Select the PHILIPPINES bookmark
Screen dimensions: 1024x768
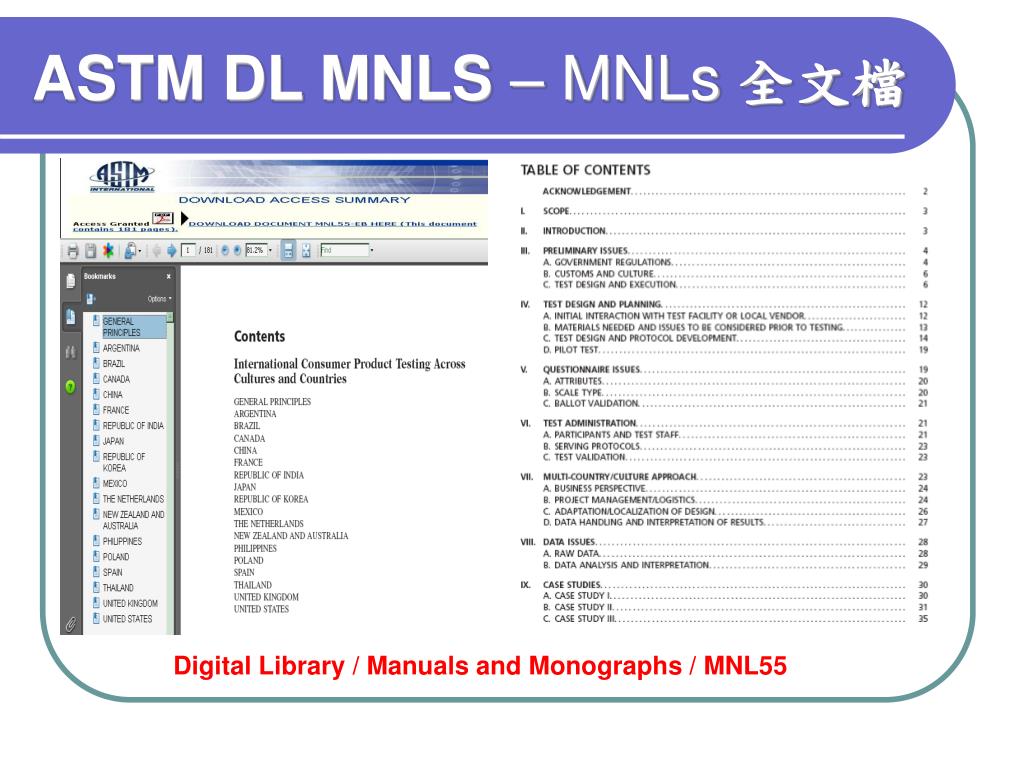coord(122,541)
